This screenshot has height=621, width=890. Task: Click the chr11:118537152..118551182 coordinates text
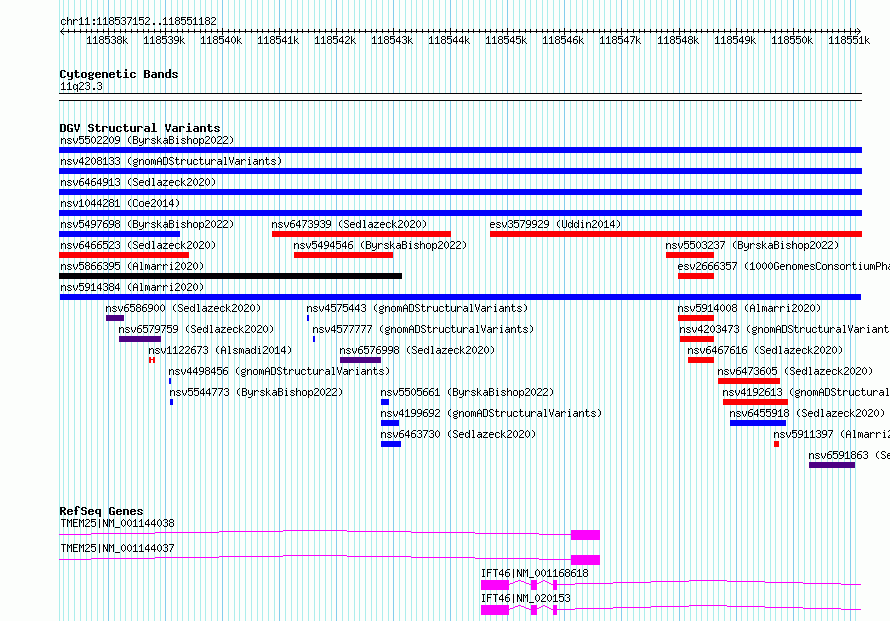pos(138,22)
